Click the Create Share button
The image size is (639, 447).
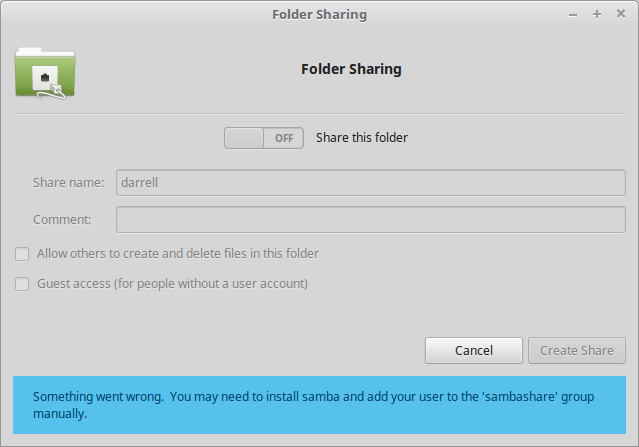point(576,350)
